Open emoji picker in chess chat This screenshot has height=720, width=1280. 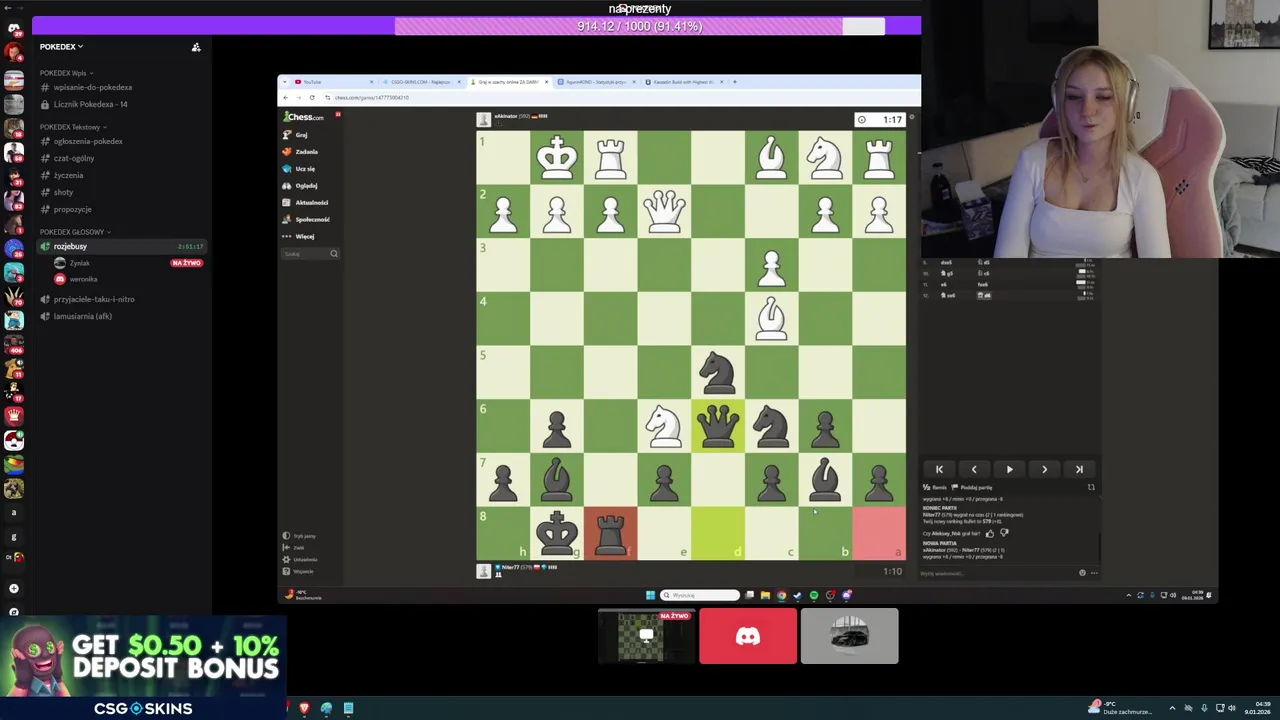pos(1082,573)
